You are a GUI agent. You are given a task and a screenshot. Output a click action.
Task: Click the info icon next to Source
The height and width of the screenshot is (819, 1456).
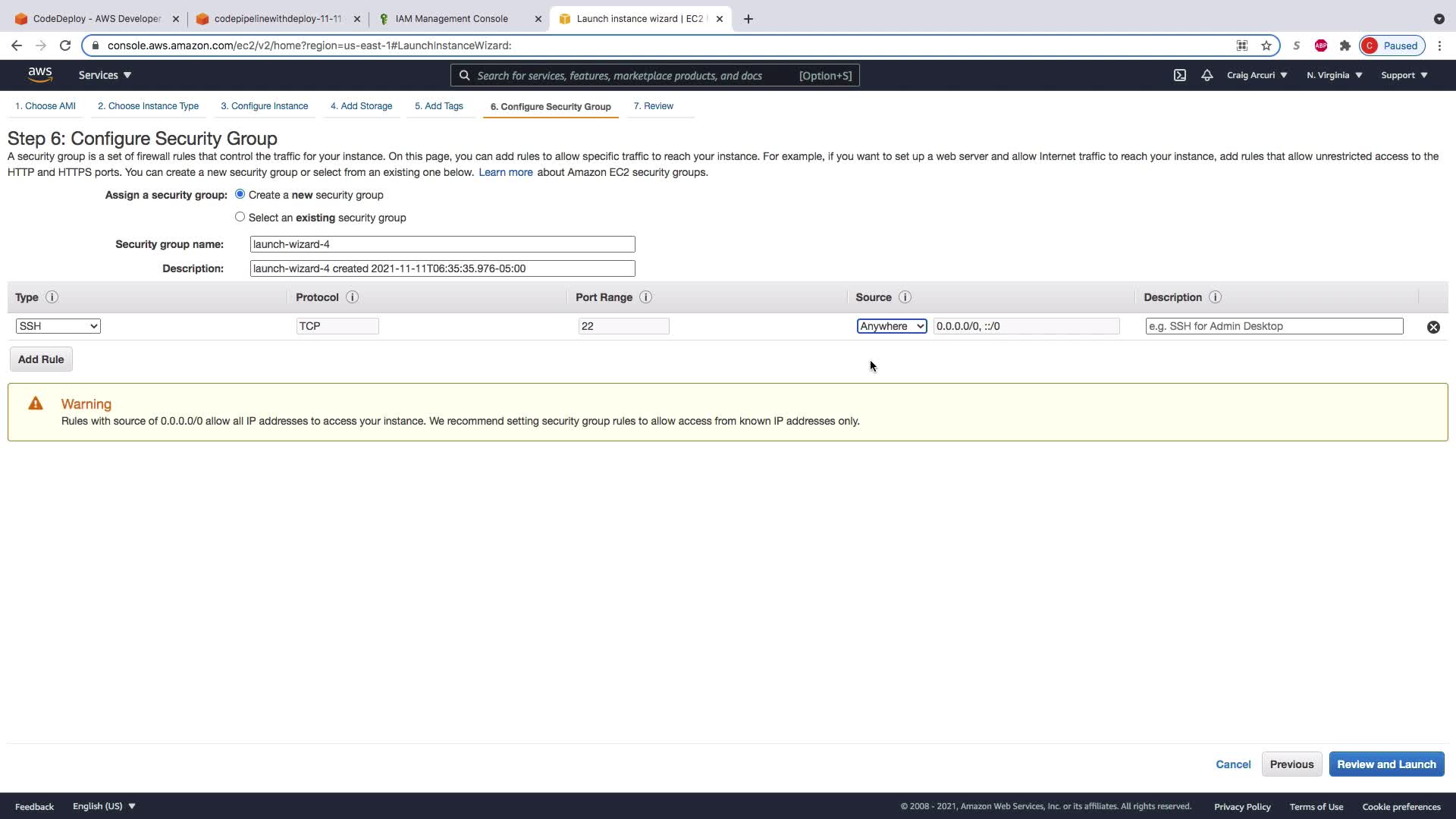coord(905,297)
